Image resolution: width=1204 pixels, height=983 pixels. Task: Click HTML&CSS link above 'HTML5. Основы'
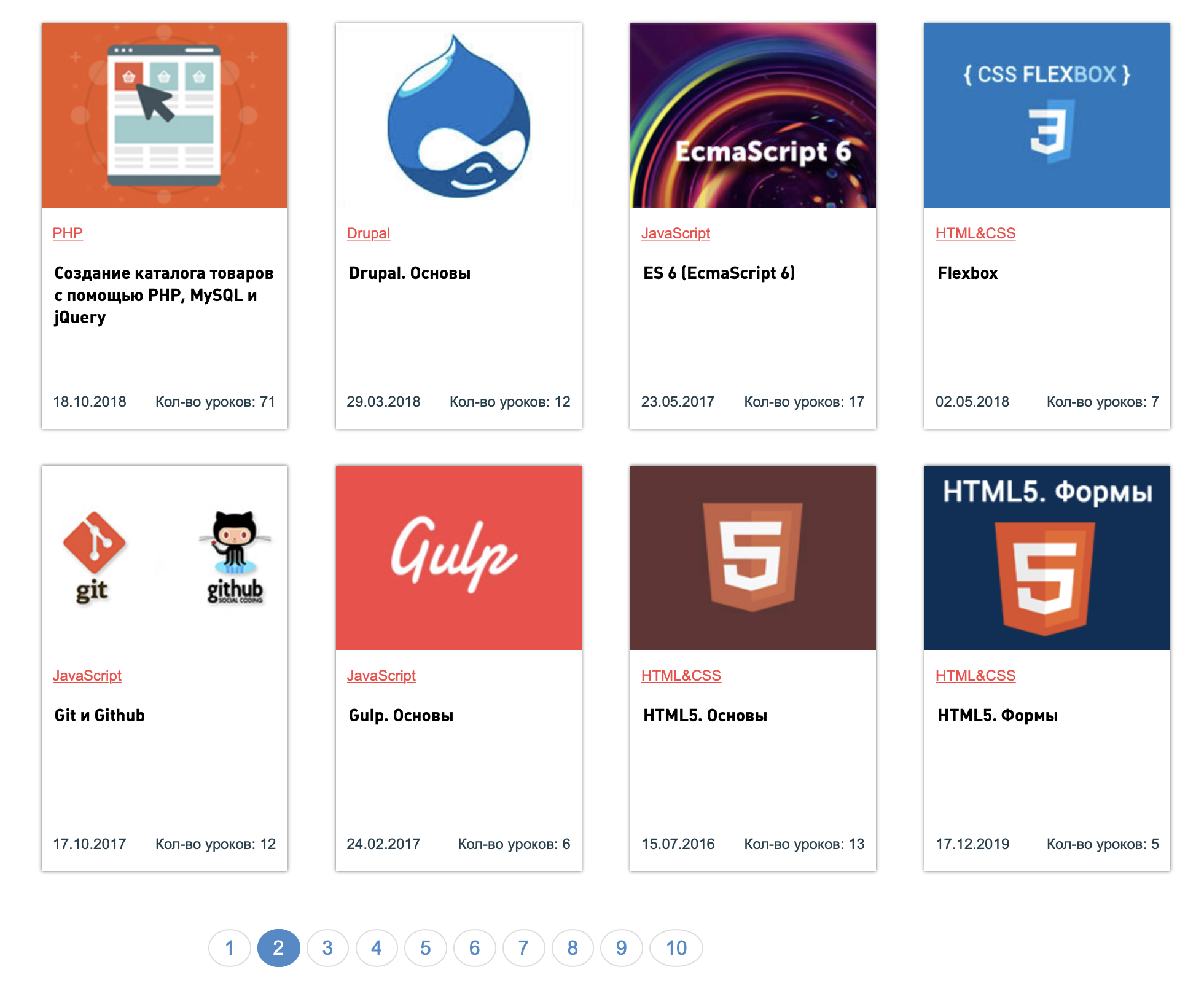click(x=681, y=676)
